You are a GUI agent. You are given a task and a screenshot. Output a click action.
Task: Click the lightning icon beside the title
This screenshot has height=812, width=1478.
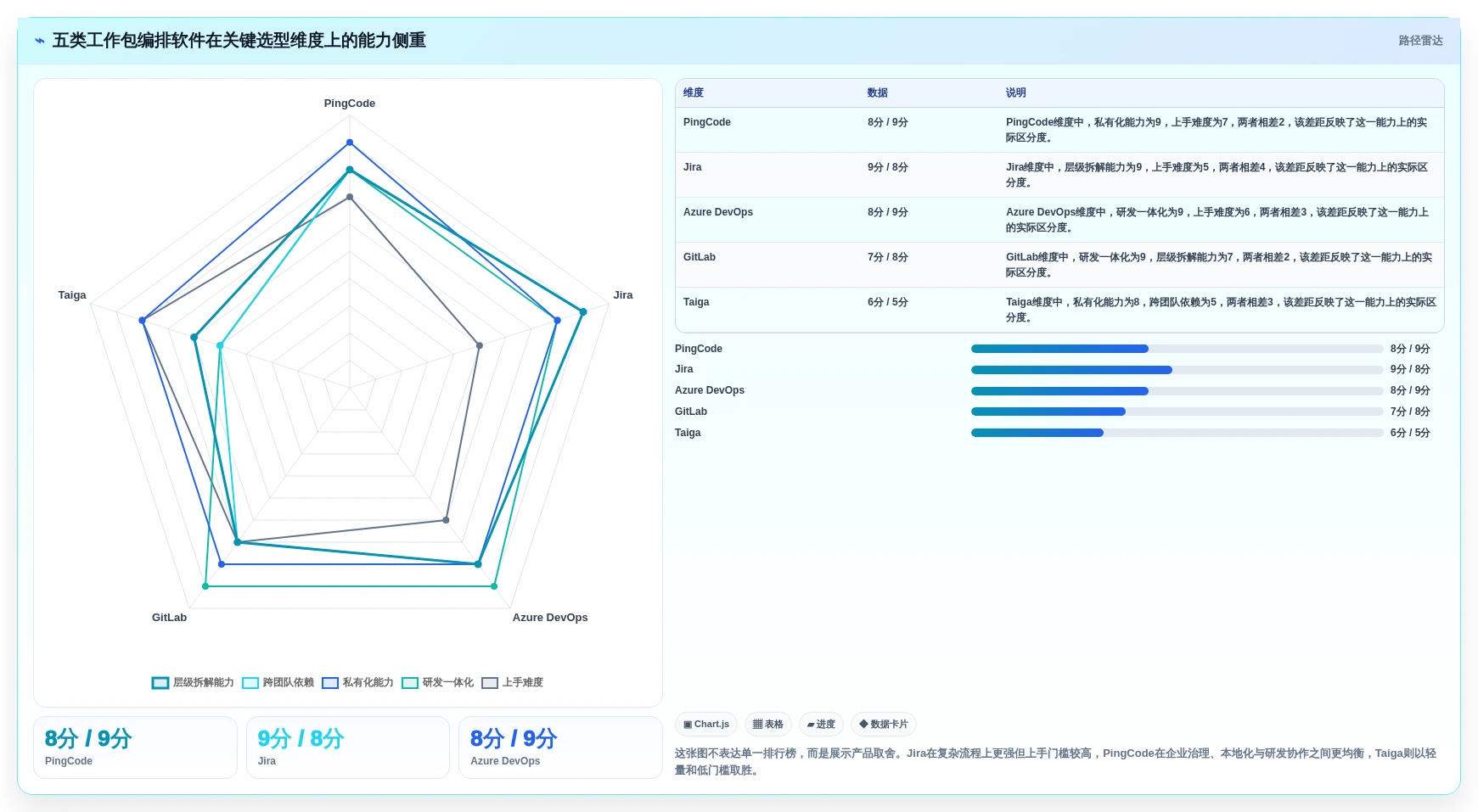[x=40, y=41]
